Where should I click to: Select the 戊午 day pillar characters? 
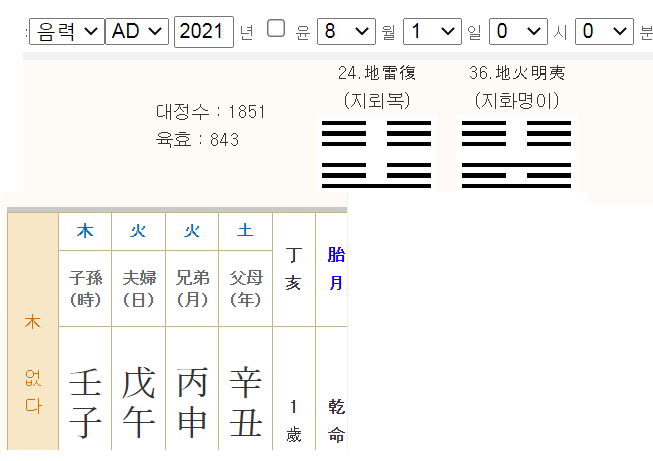pyautogui.click(x=138, y=403)
